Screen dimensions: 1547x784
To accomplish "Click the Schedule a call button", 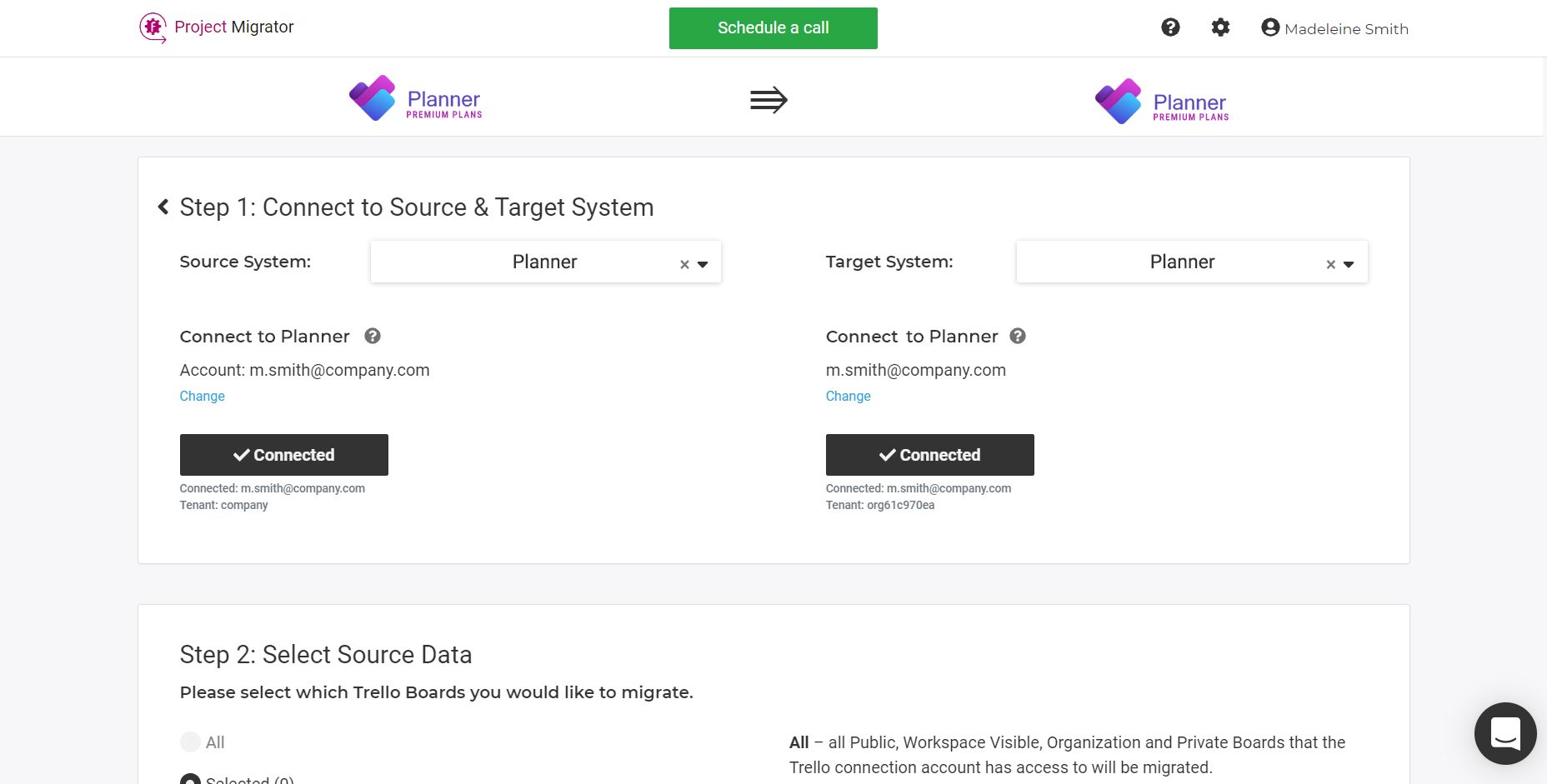I will coord(773,28).
